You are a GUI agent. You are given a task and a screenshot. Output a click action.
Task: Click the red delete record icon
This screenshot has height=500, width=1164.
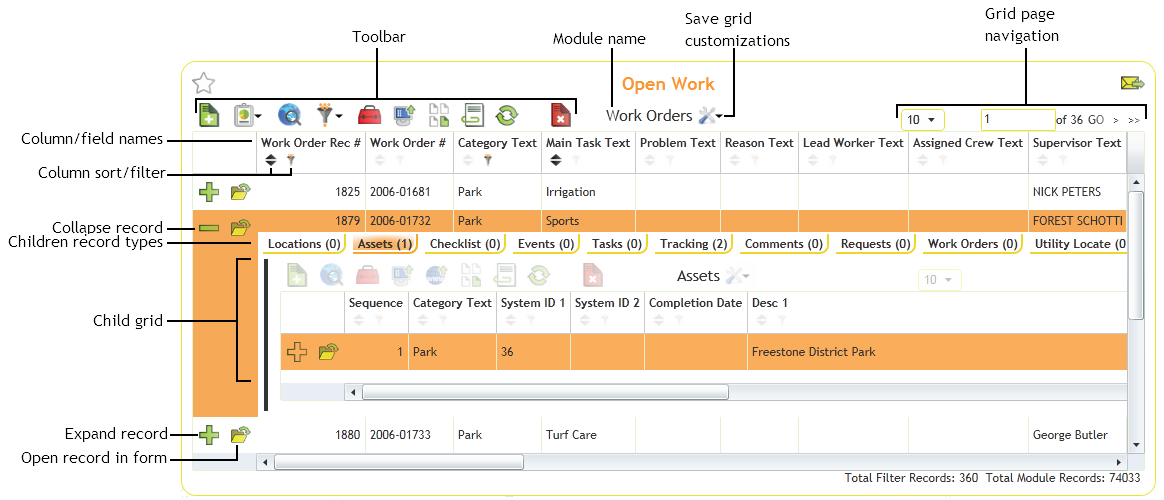(561, 115)
